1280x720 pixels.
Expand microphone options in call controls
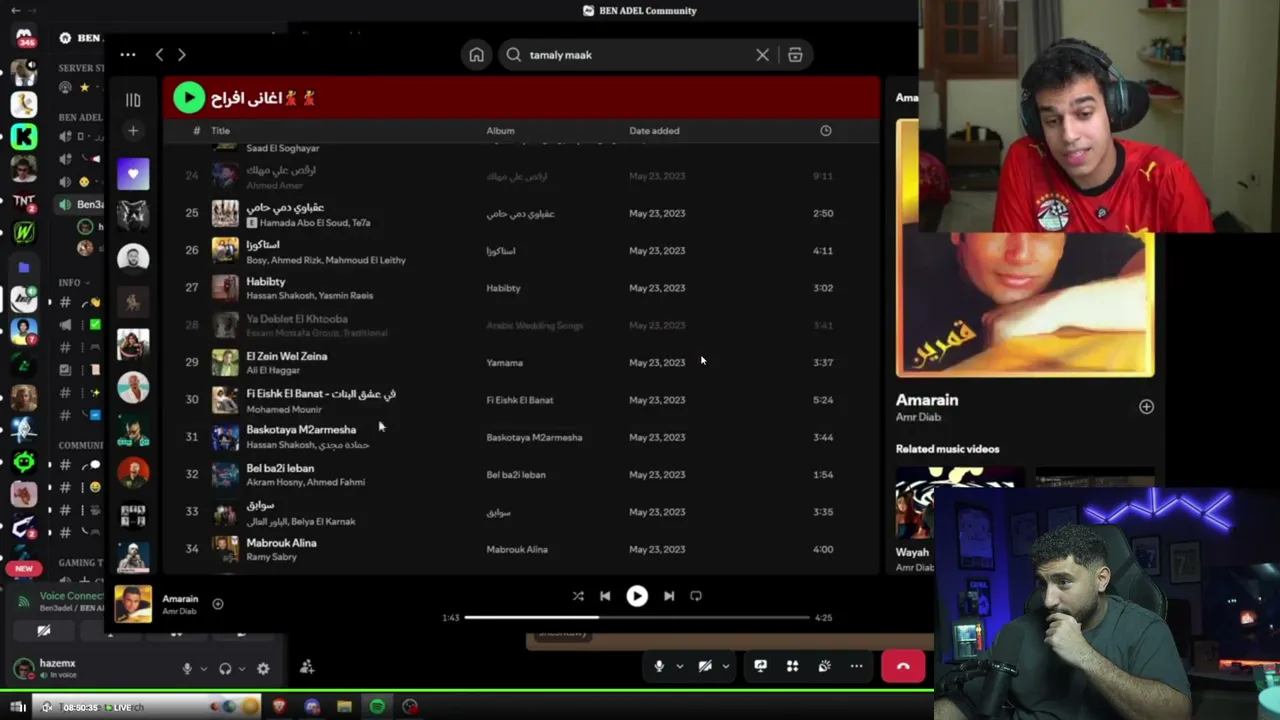pos(680,666)
